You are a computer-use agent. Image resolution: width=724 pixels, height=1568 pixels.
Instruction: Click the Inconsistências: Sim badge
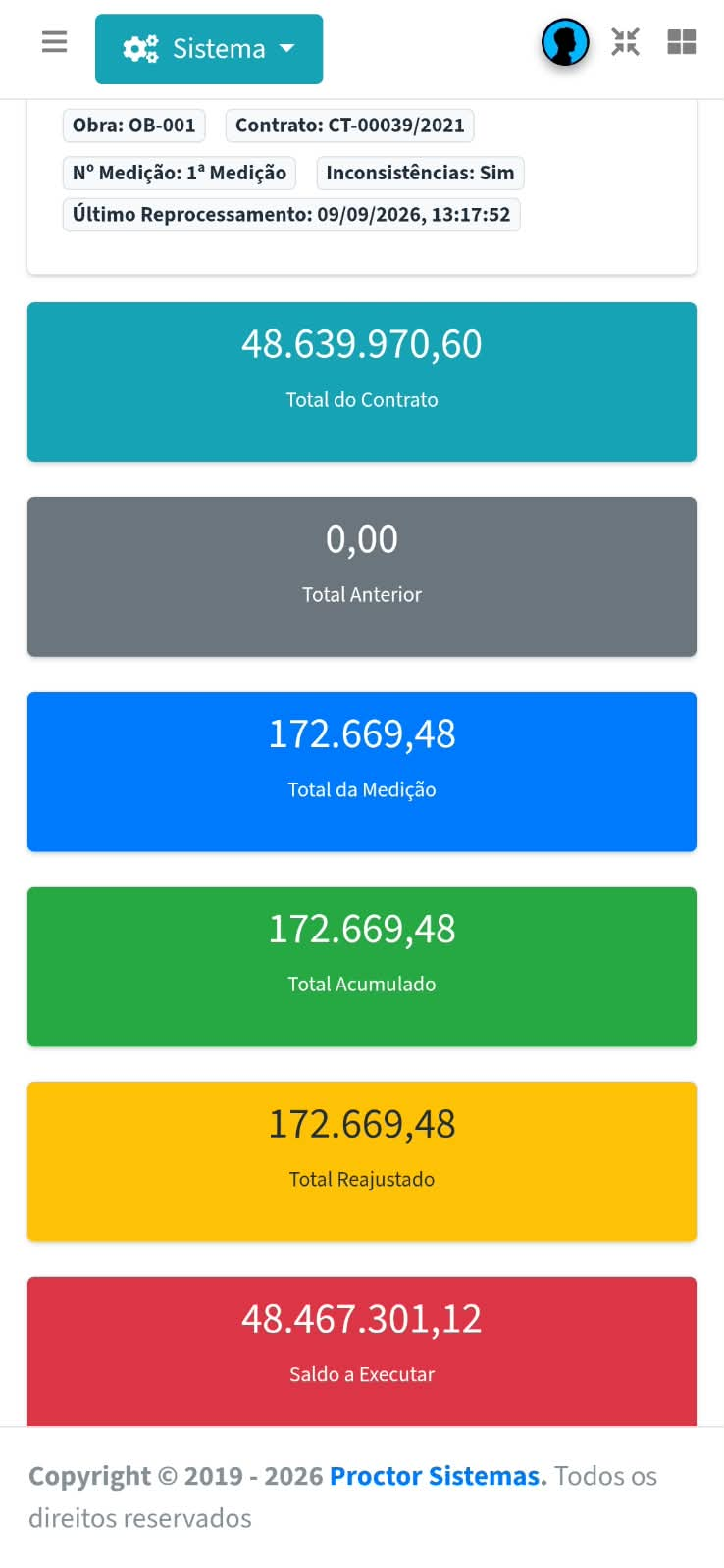[420, 173]
